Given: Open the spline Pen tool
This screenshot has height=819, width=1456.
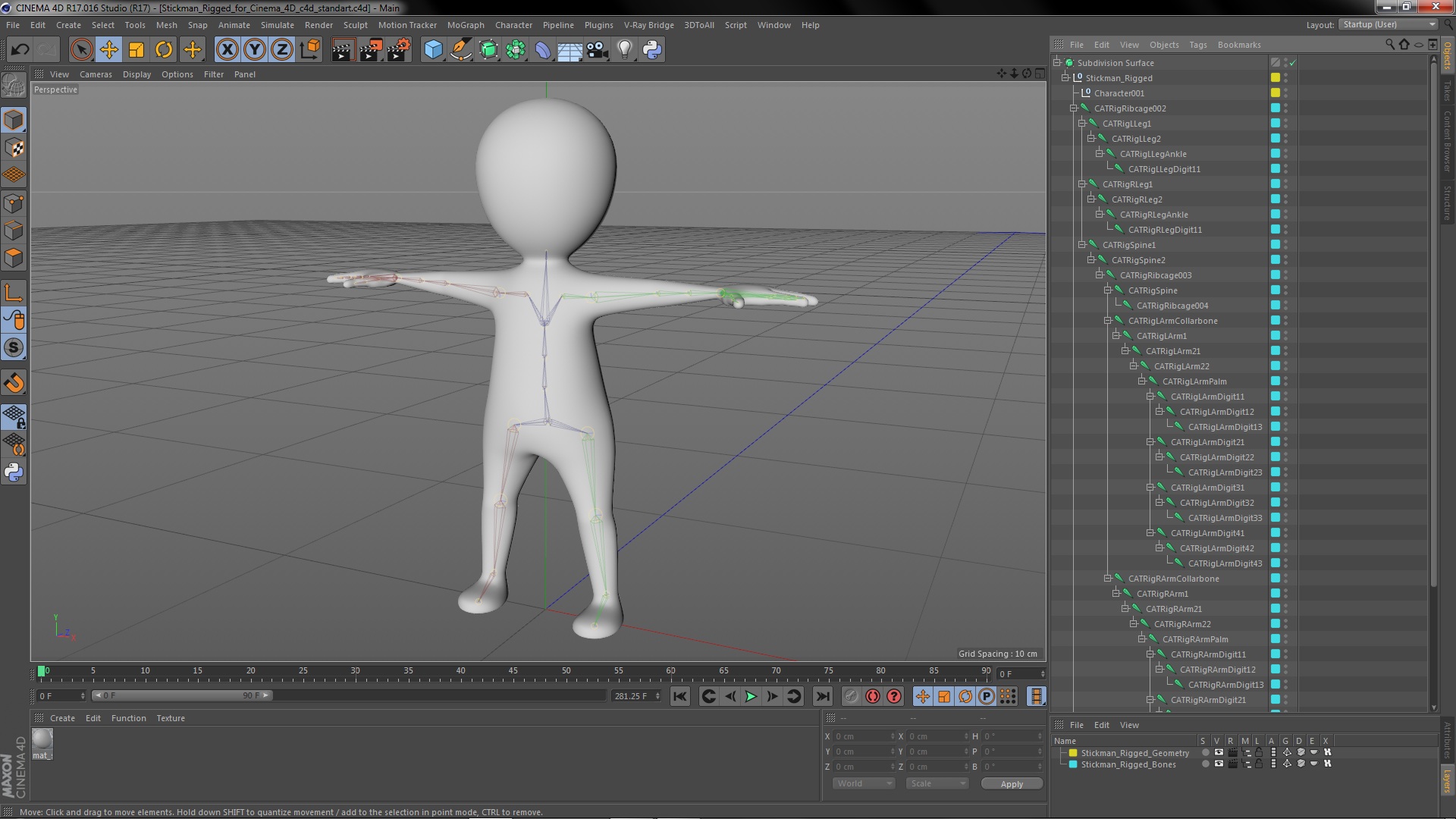Looking at the screenshot, I should pos(460,50).
